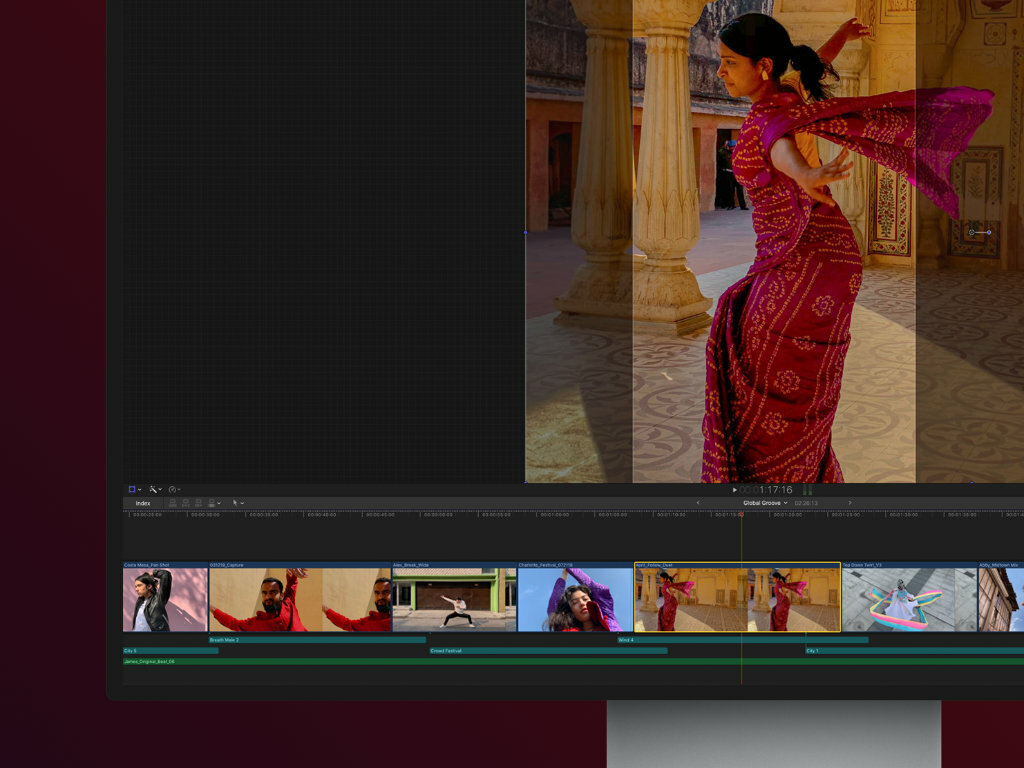Open the retime speedometer menu
Image resolution: width=1024 pixels, height=768 pixels.
click(174, 489)
